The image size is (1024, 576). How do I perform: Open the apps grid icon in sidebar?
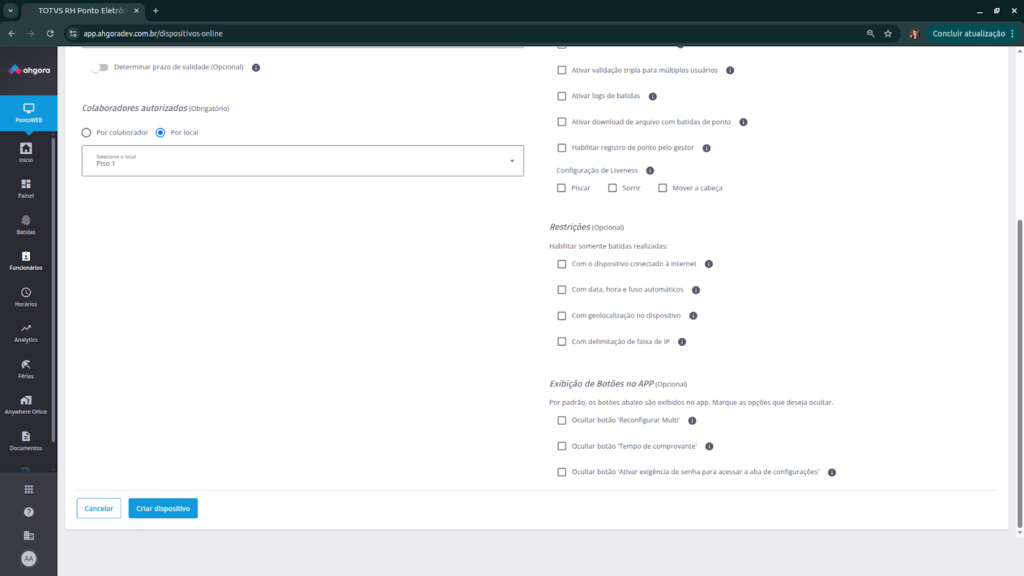[28, 489]
